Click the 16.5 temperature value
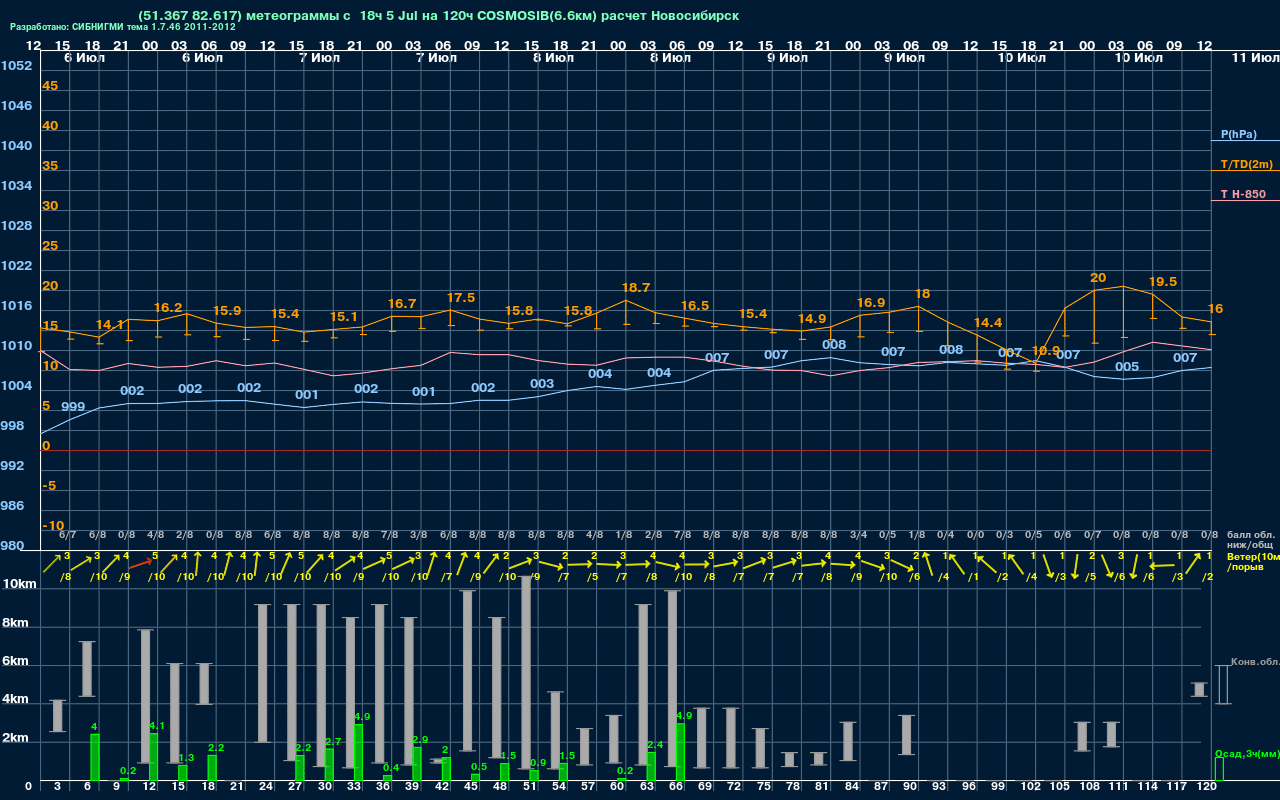 (x=695, y=306)
